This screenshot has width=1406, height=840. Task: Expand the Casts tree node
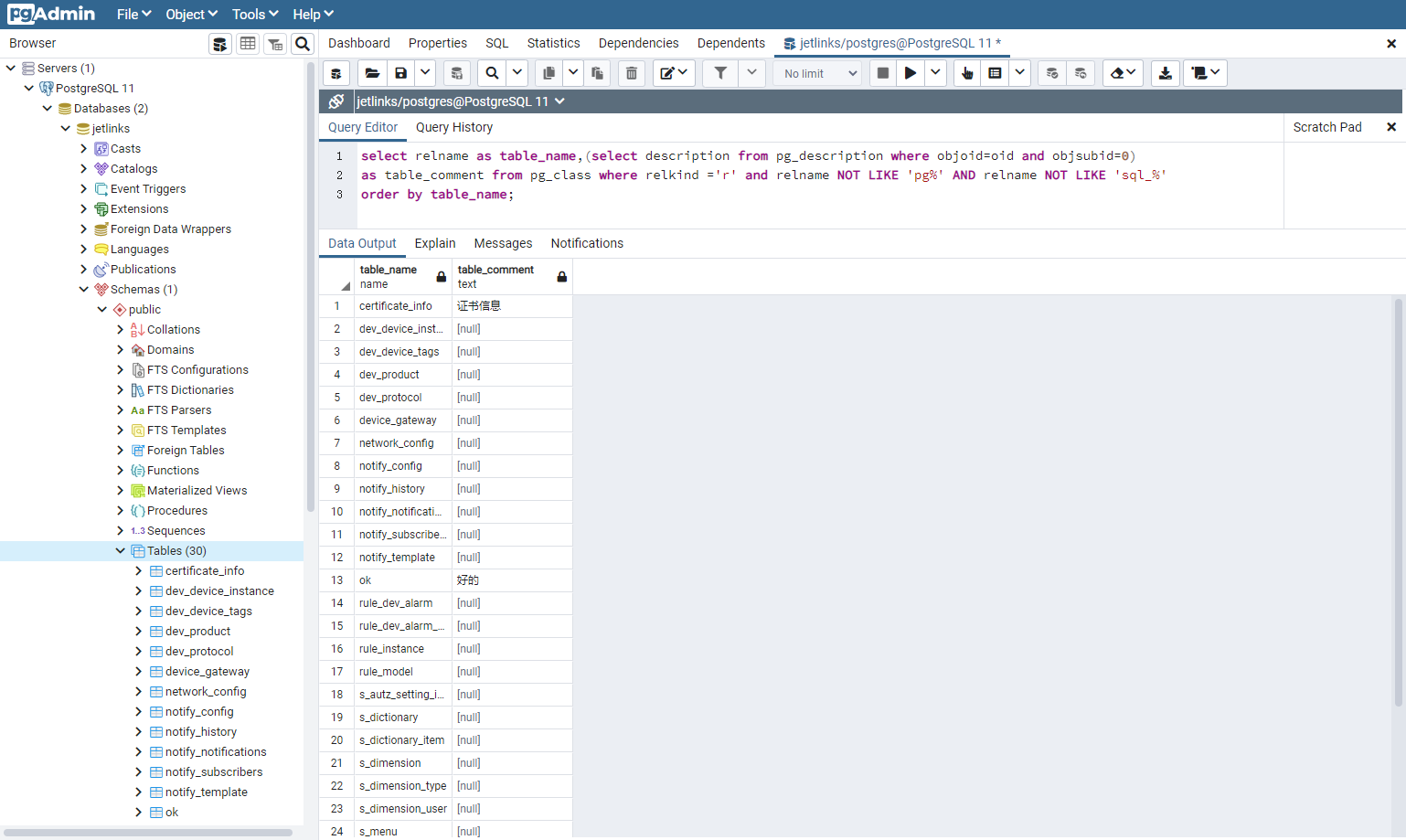pos(83,148)
